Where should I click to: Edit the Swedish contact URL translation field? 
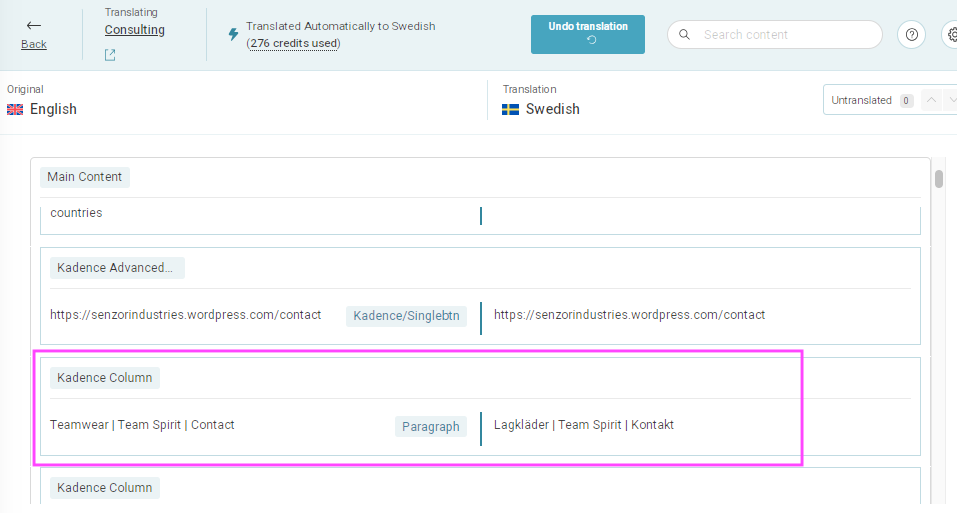pos(629,315)
